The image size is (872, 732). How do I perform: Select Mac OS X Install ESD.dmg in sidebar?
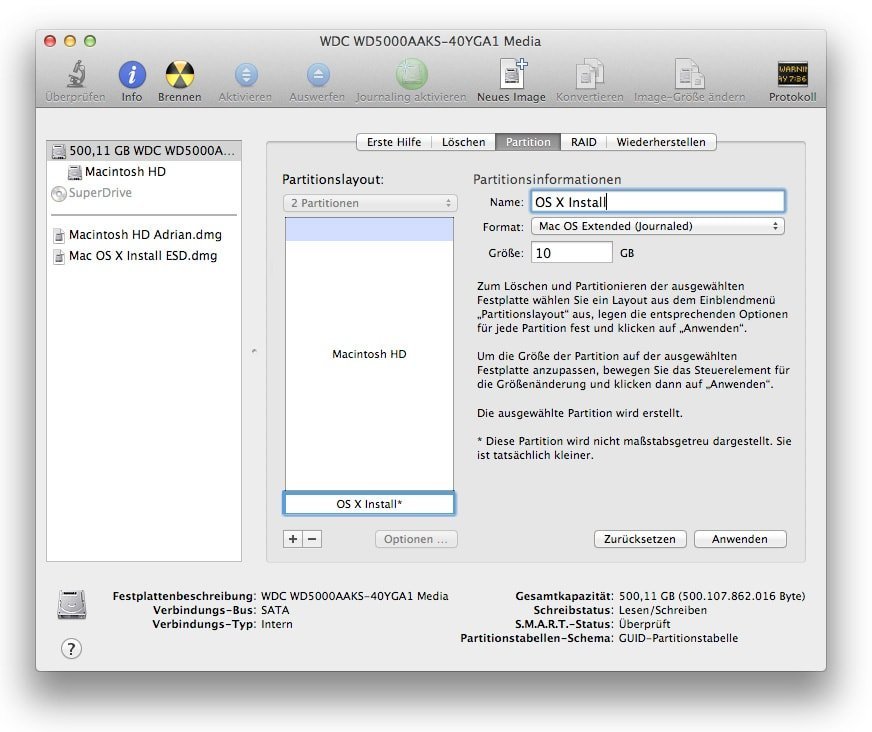click(142, 256)
